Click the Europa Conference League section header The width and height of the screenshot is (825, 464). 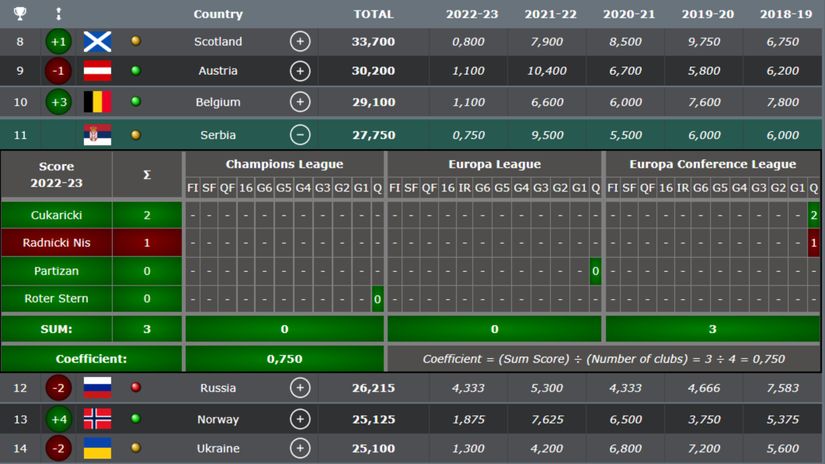pos(712,164)
